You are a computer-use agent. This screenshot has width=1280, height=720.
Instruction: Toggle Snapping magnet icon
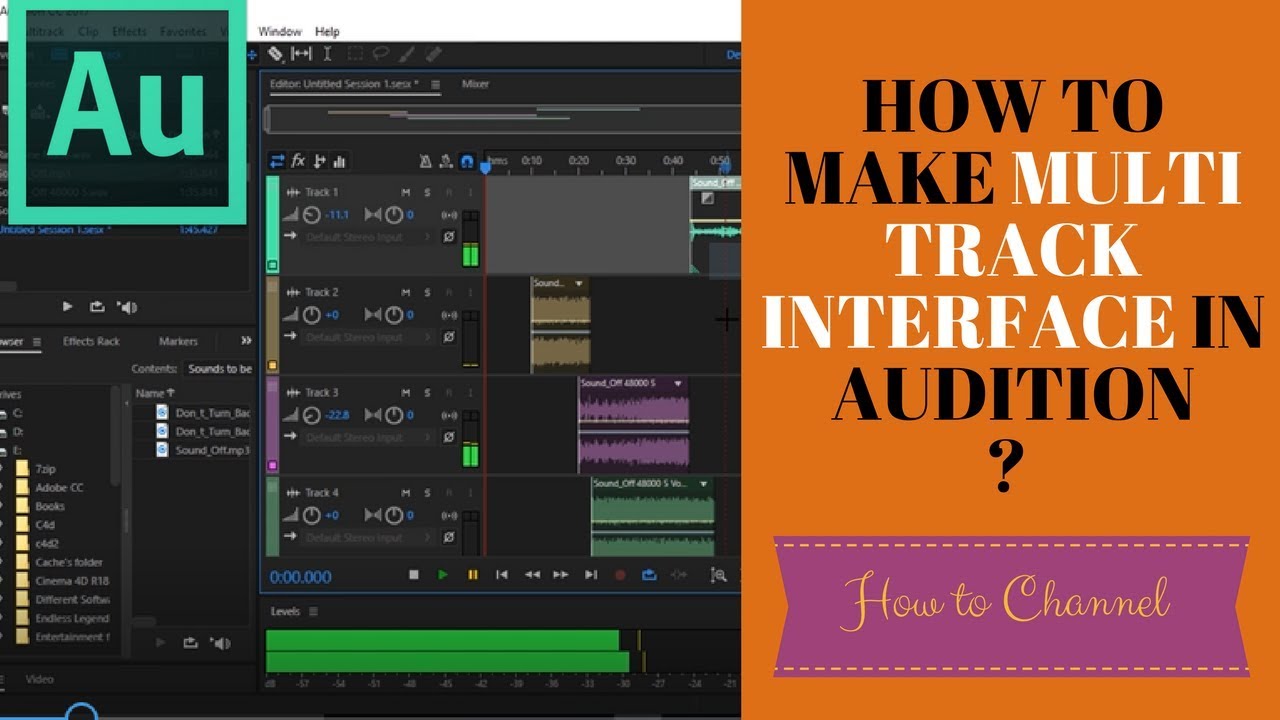(x=466, y=161)
